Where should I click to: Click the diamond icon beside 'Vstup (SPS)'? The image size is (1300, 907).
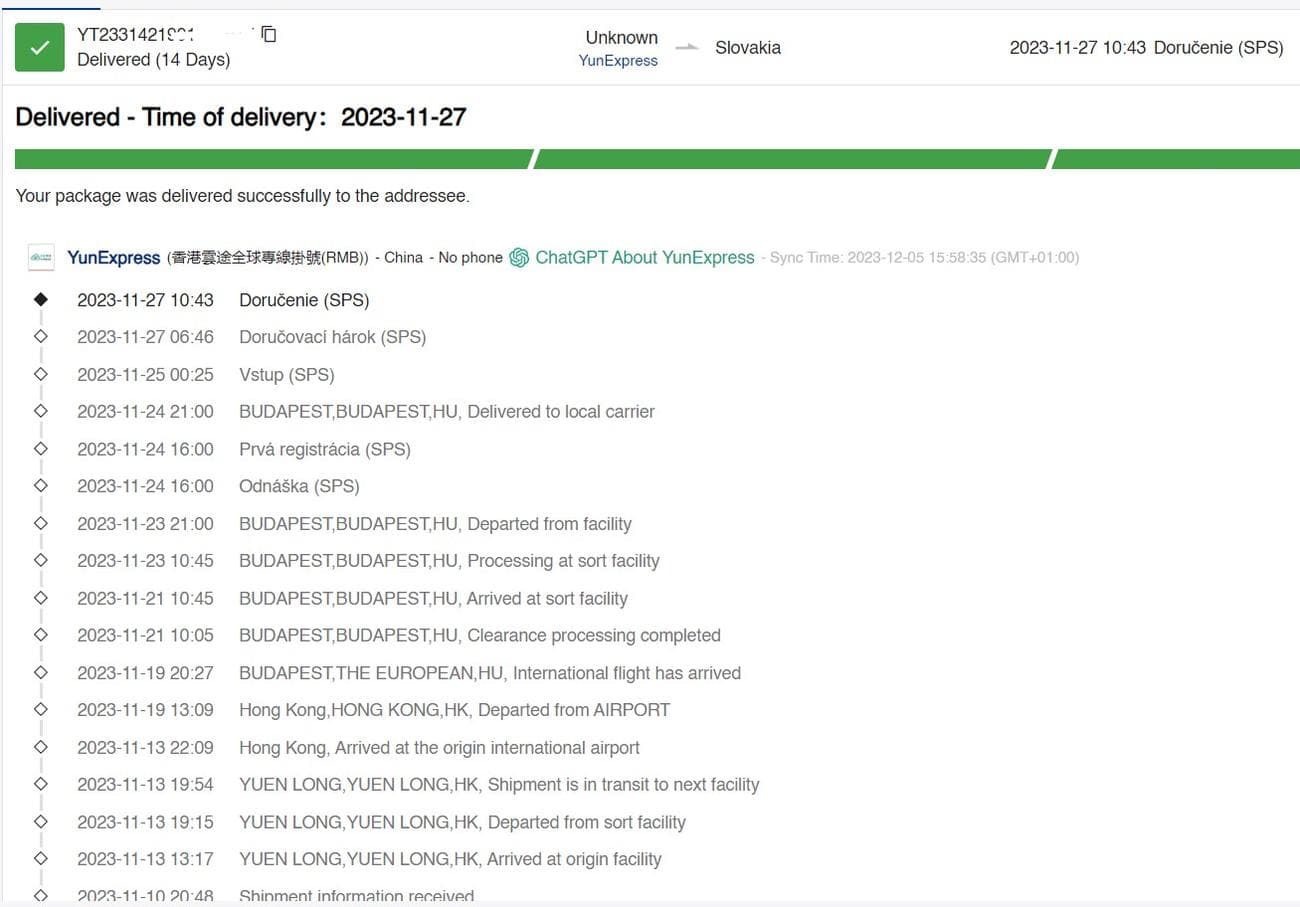(41, 374)
